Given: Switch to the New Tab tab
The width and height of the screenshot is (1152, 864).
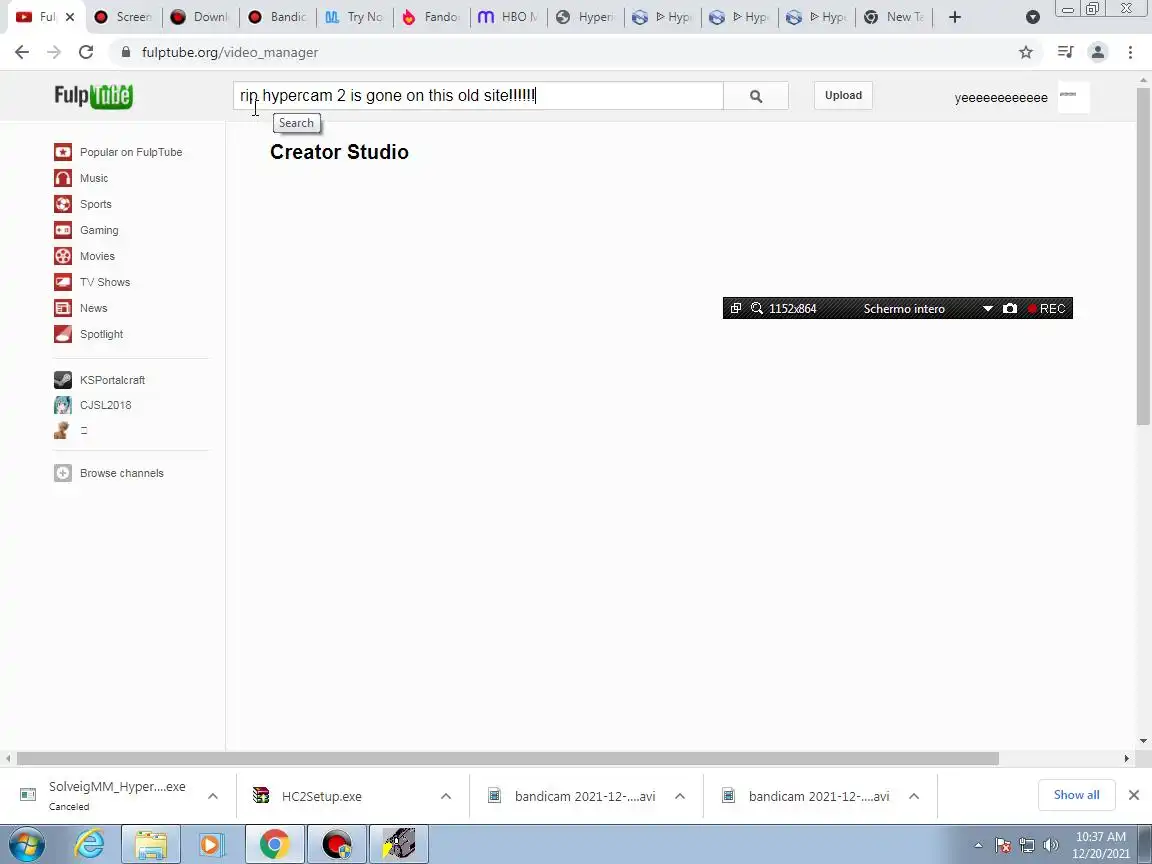Looking at the screenshot, I should [x=894, y=17].
